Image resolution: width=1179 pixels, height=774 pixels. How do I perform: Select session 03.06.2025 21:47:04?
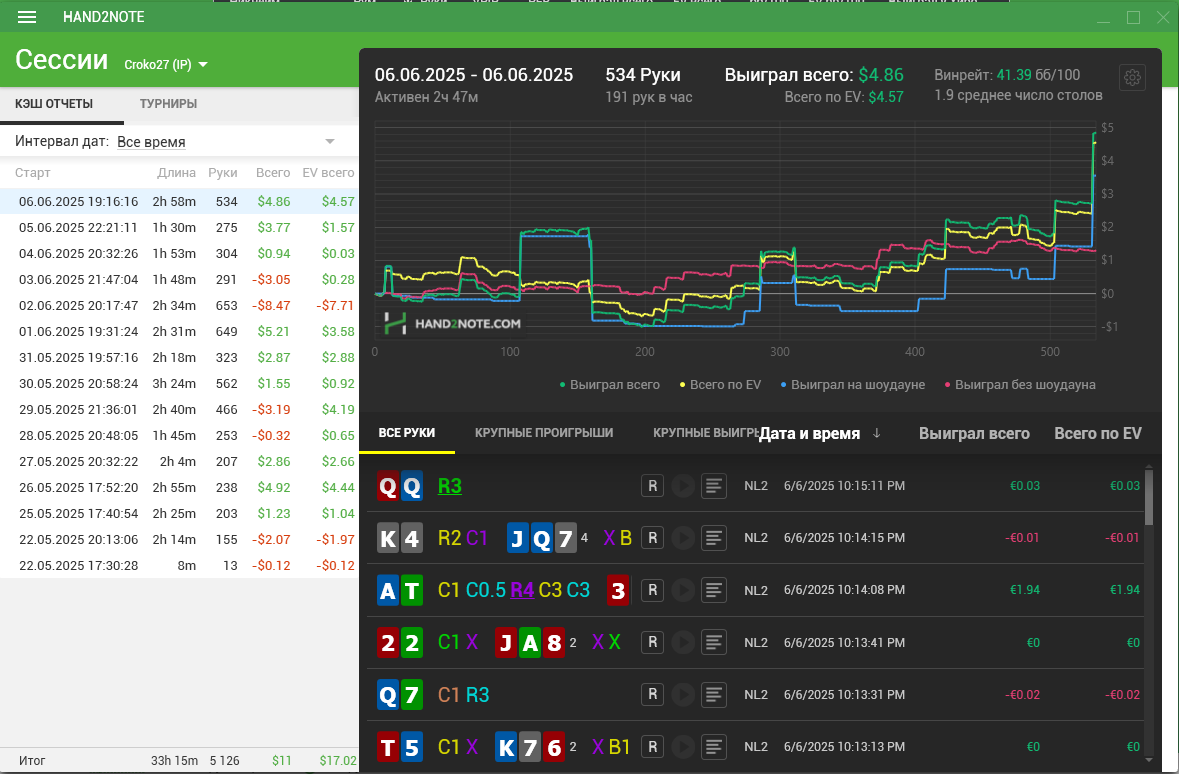tap(179, 279)
